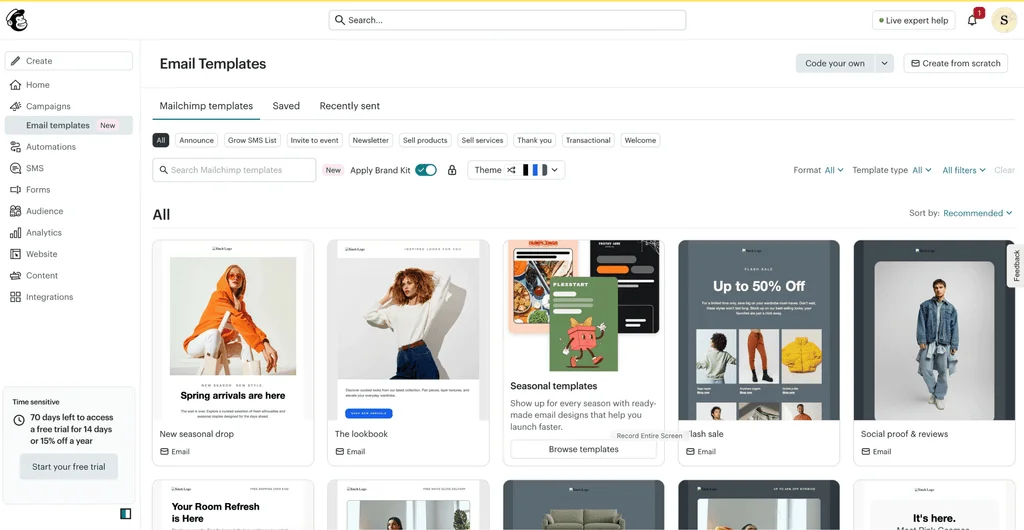This screenshot has width=1024, height=530.
Task: Click the Browse templates button
Action: point(583,449)
